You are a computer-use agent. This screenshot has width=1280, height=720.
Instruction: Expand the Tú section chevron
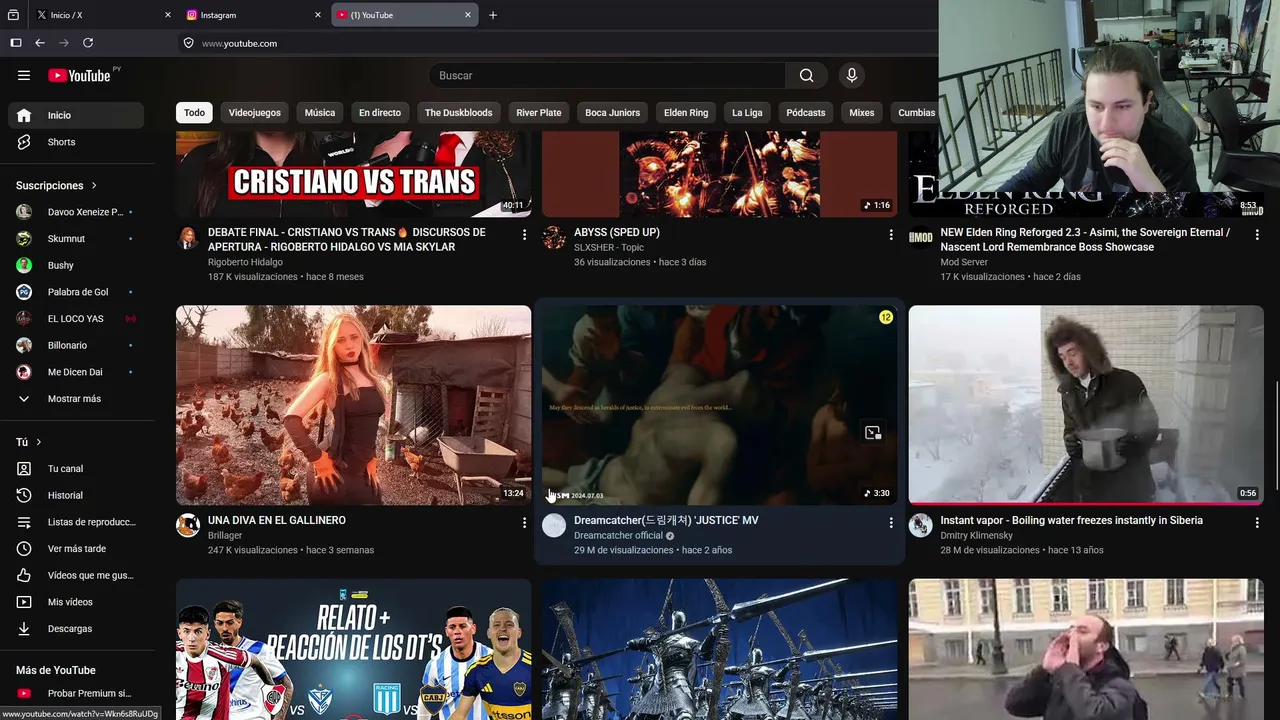tap(39, 442)
